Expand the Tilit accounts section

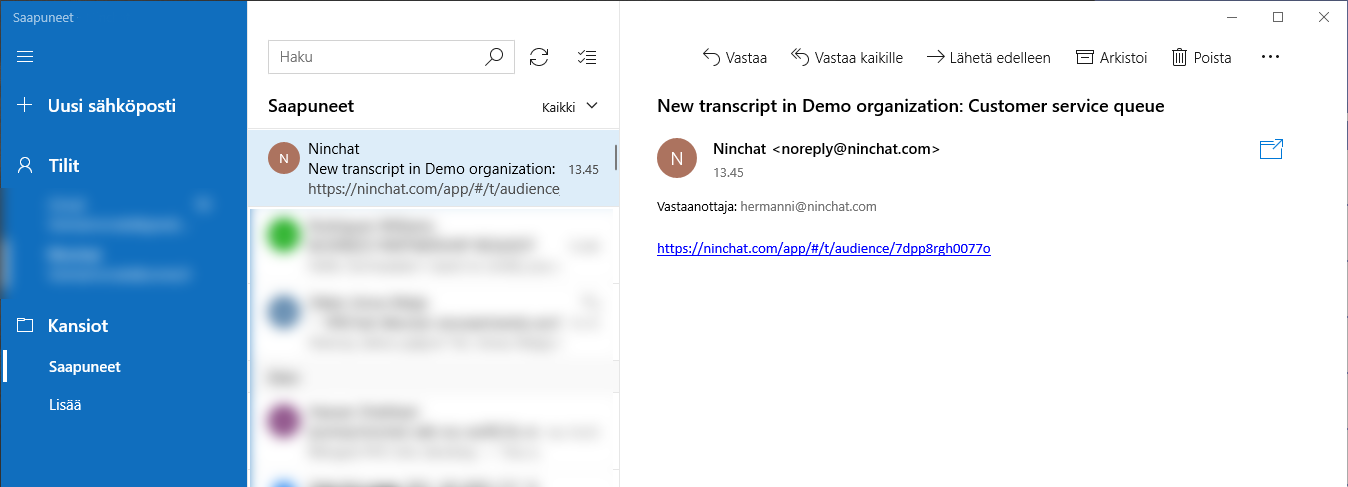(x=49, y=166)
